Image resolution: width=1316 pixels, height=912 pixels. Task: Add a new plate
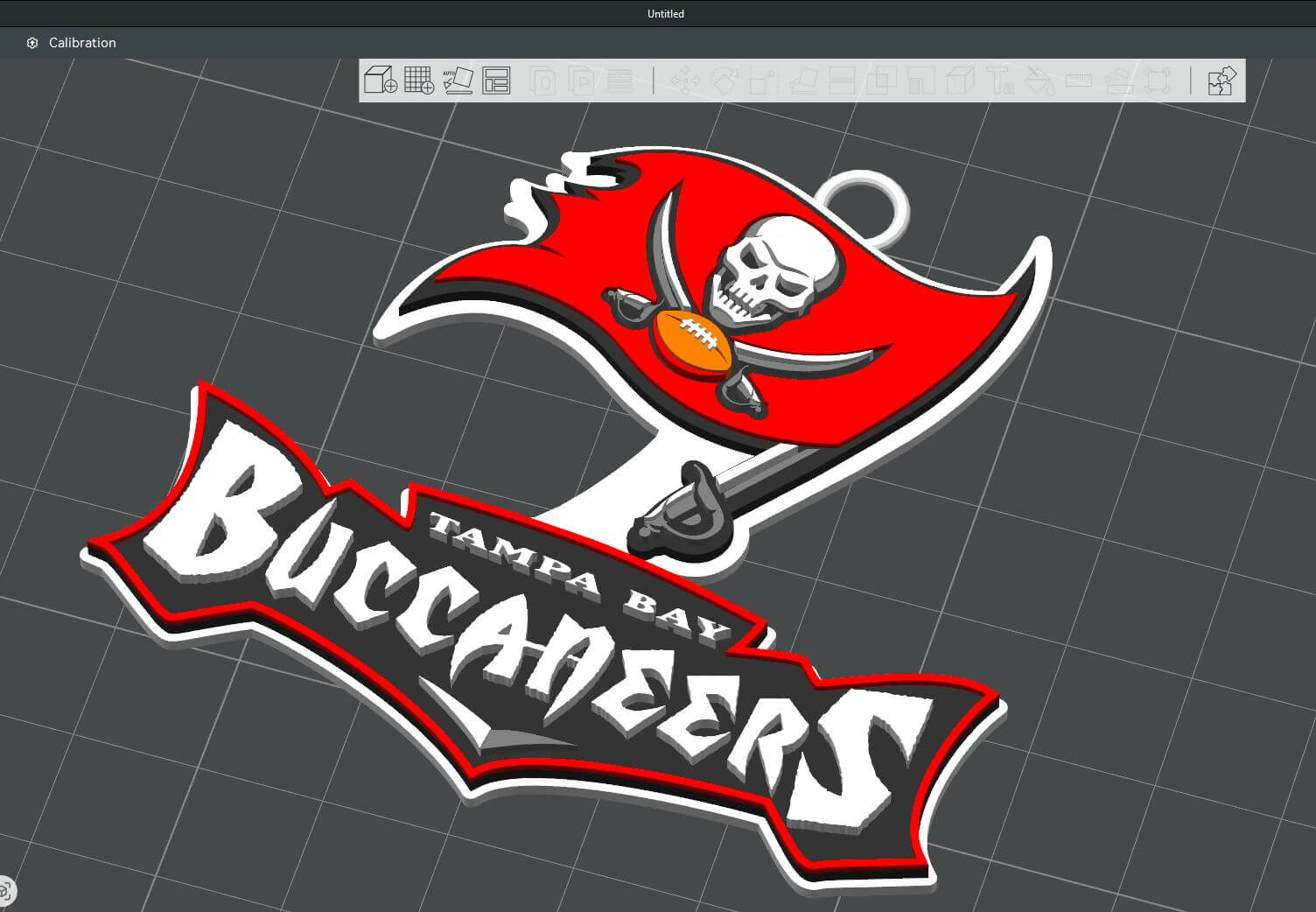(419, 81)
